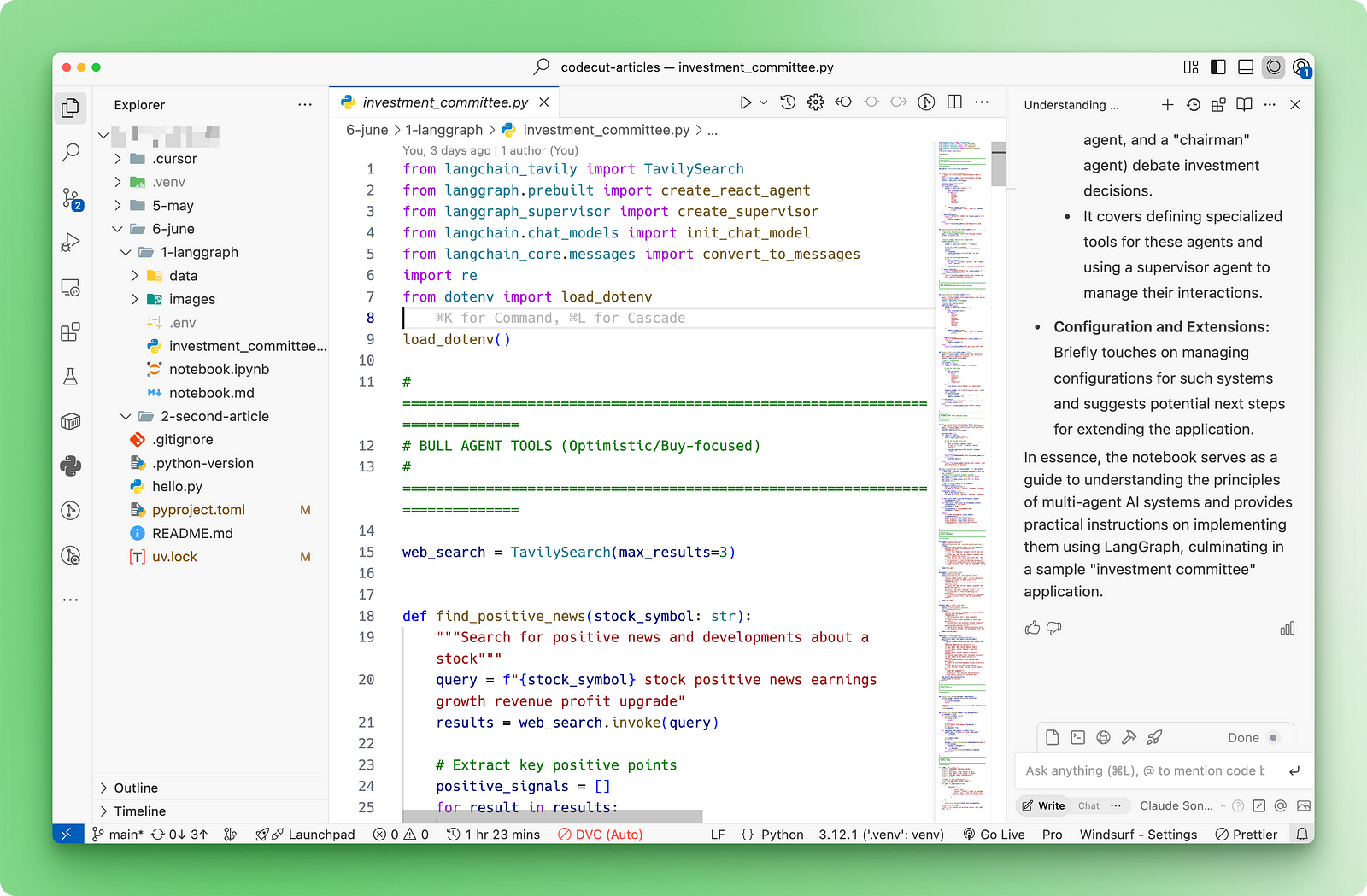
Task: Open the Run and Debug view
Action: point(71,243)
